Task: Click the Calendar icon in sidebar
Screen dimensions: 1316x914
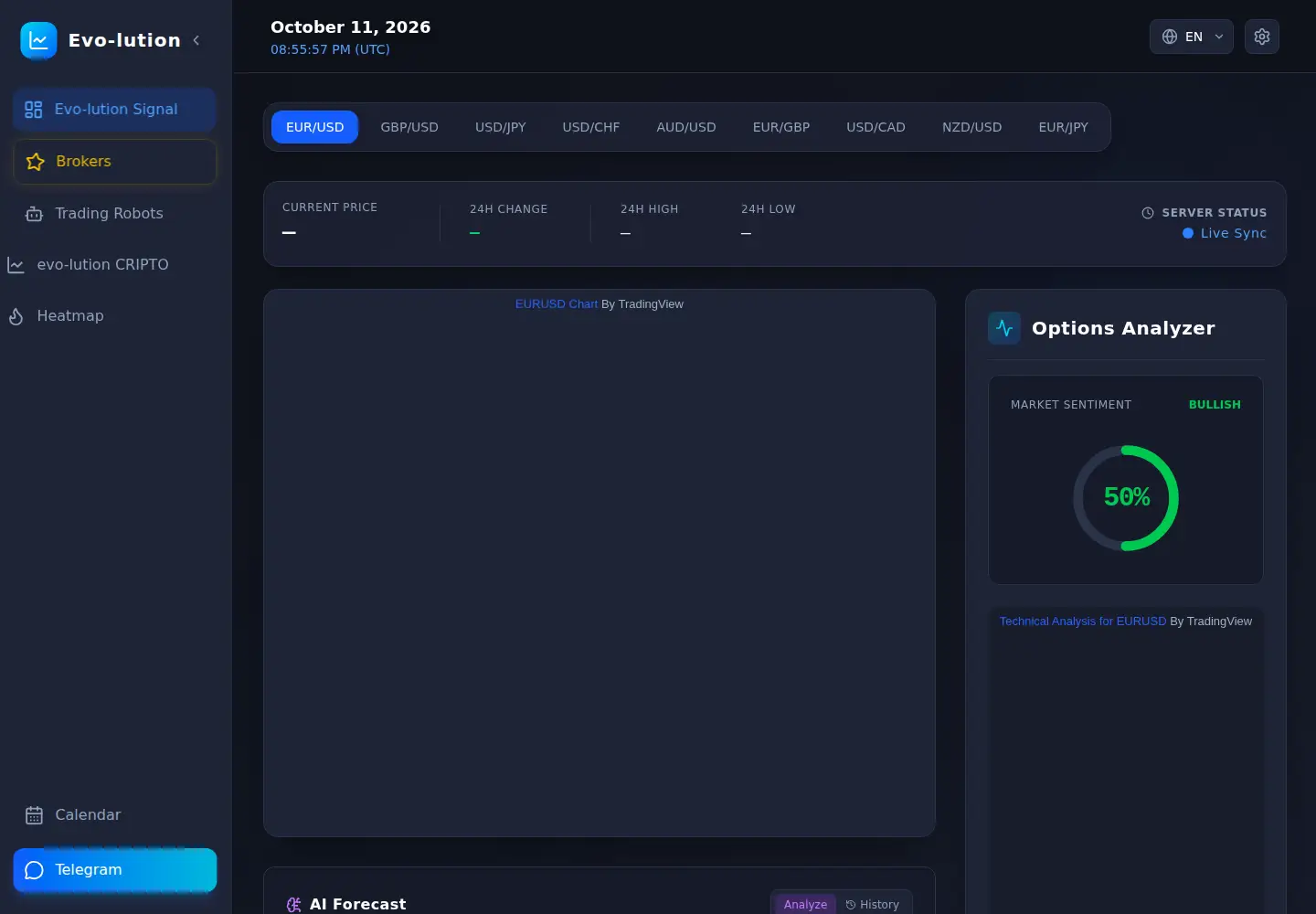Action: tap(35, 815)
